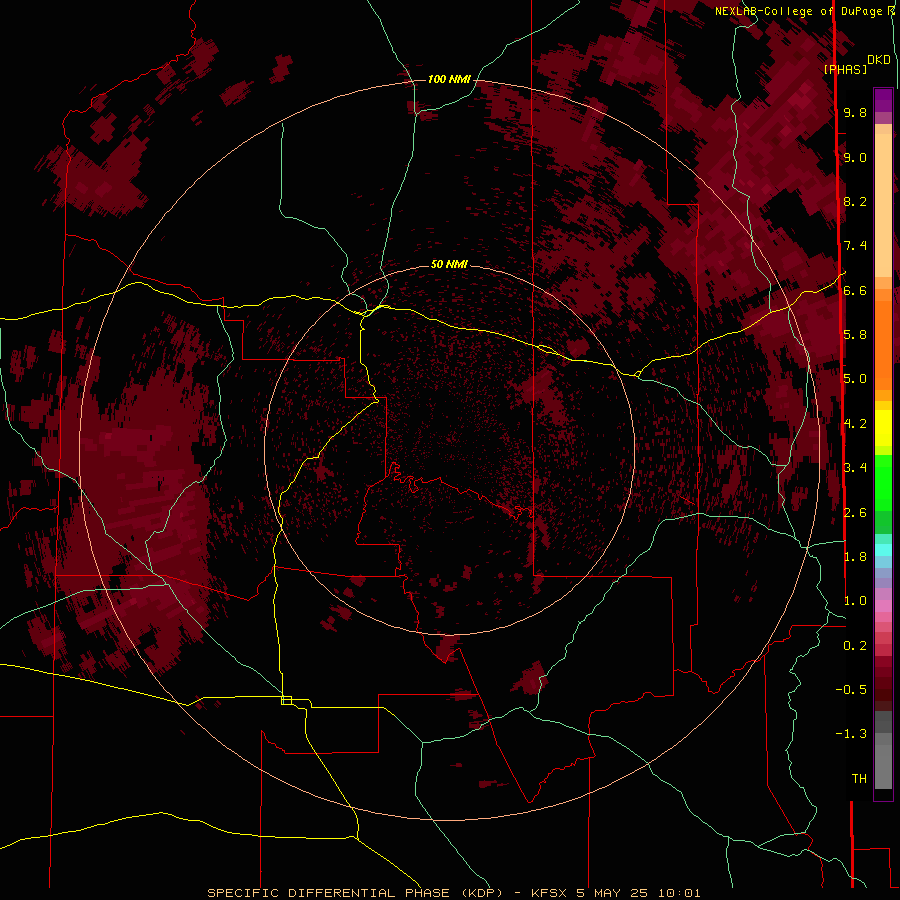Pick the pale peach band in color scale

pyautogui.click(x=883, y=205)
